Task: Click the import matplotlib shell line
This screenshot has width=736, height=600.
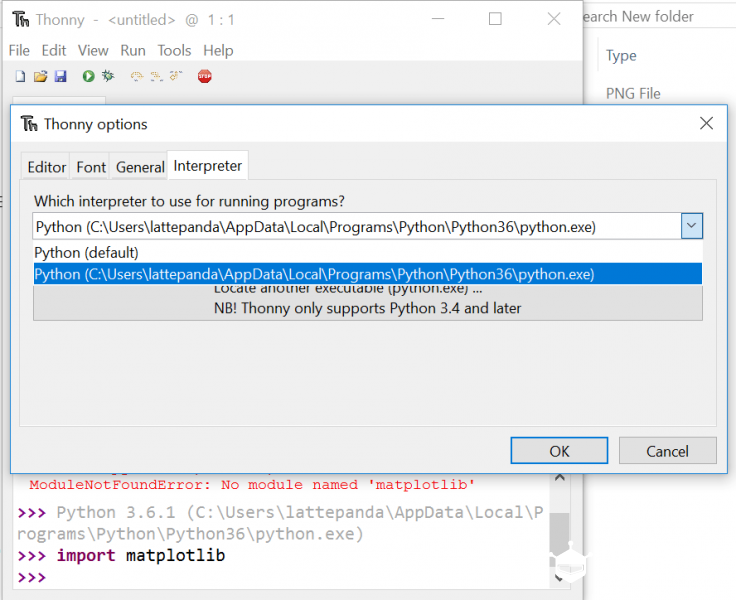Action: pyautogui.click(x=141, y=555)
